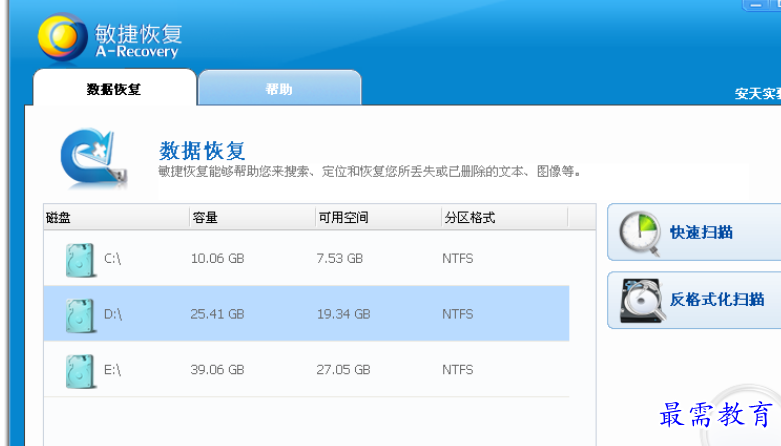
Task: Open the 帮助 tab
Action: (x=279, y=89)
